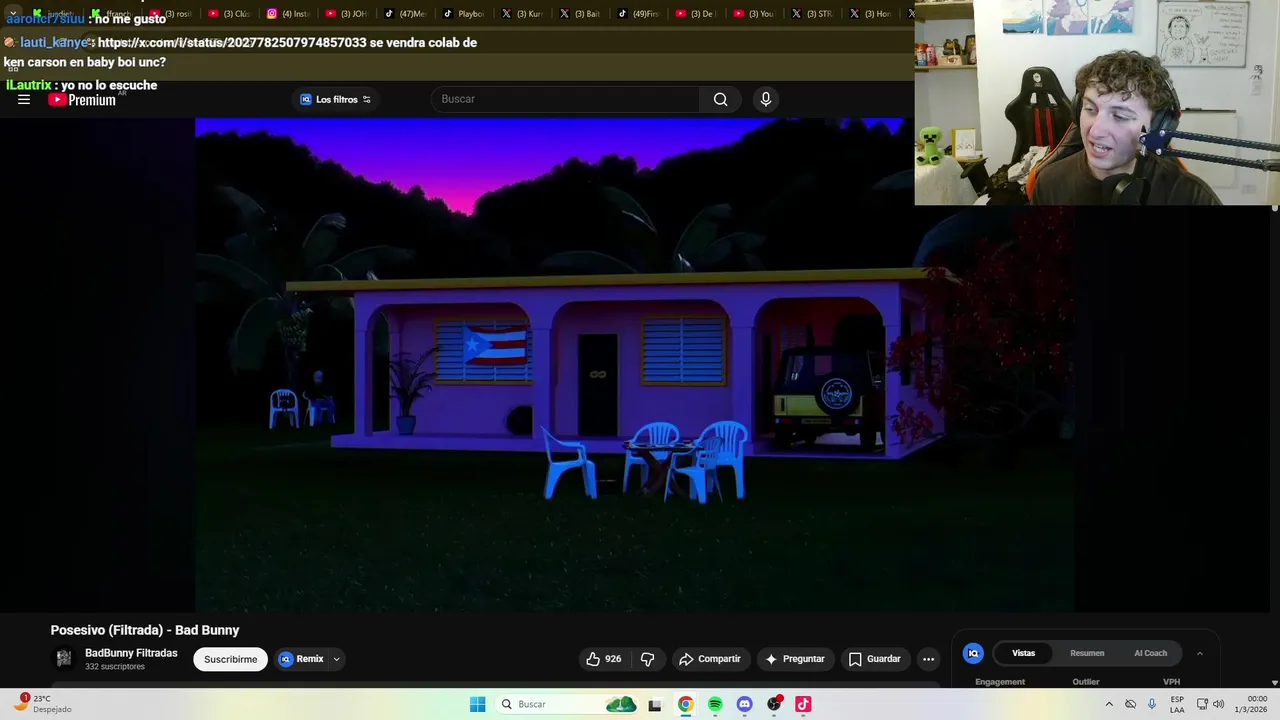The image size is (1280, 720).
Task: Open Google Chrome from the taskbar
Action: 685,704
